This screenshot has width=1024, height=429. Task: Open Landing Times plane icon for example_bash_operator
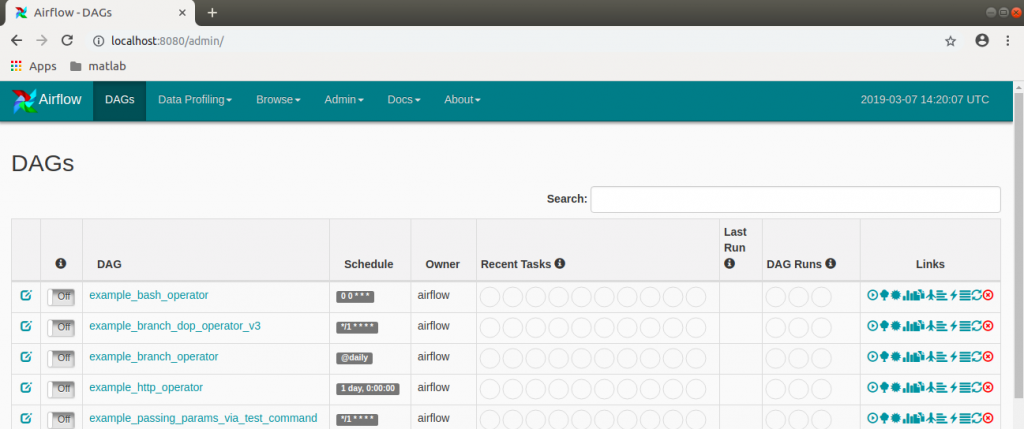click(931, 295)
